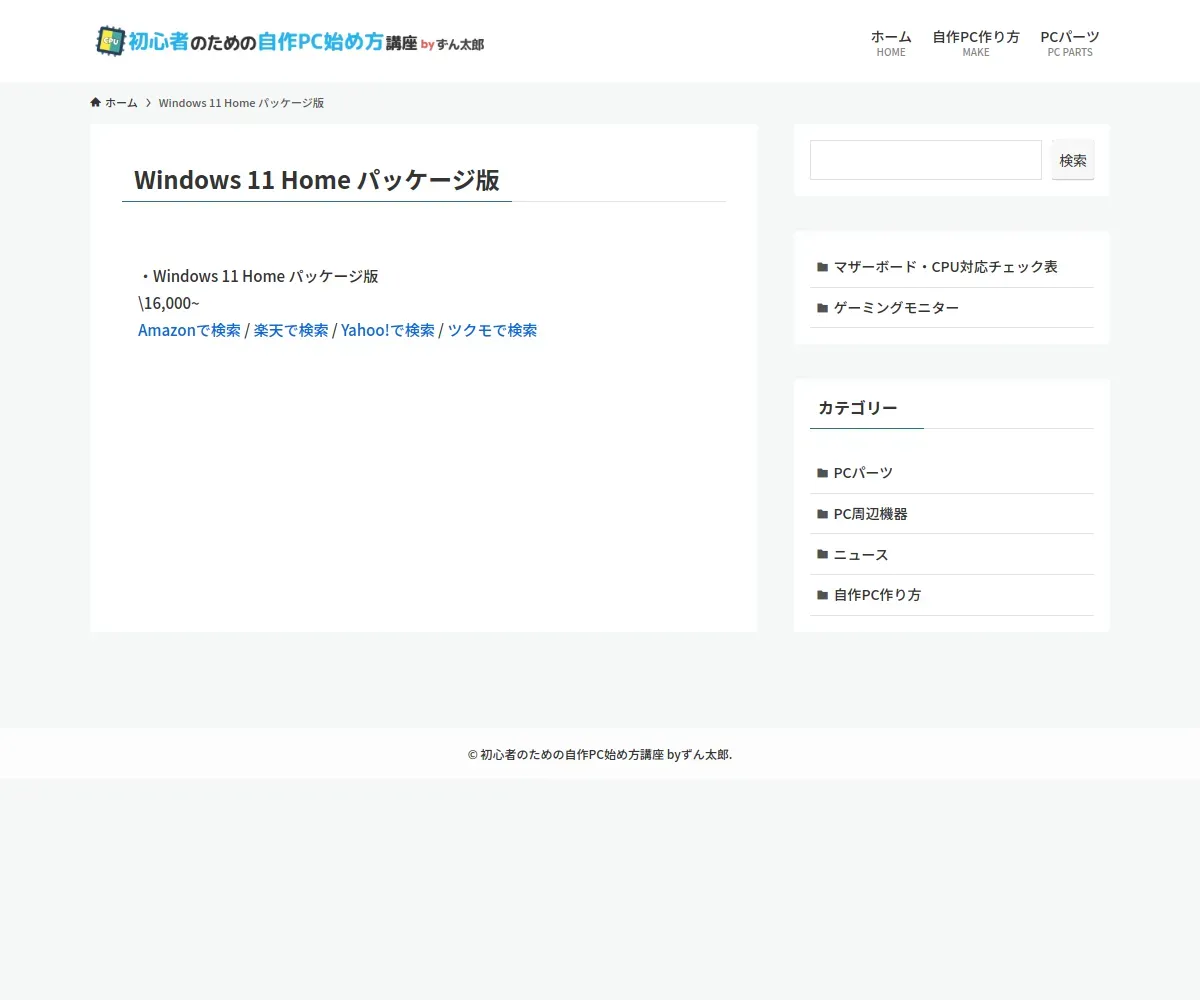Click the 楽天で検索 link
This screenshot has height=1000, width=1200.
click(x=291, y=330)
